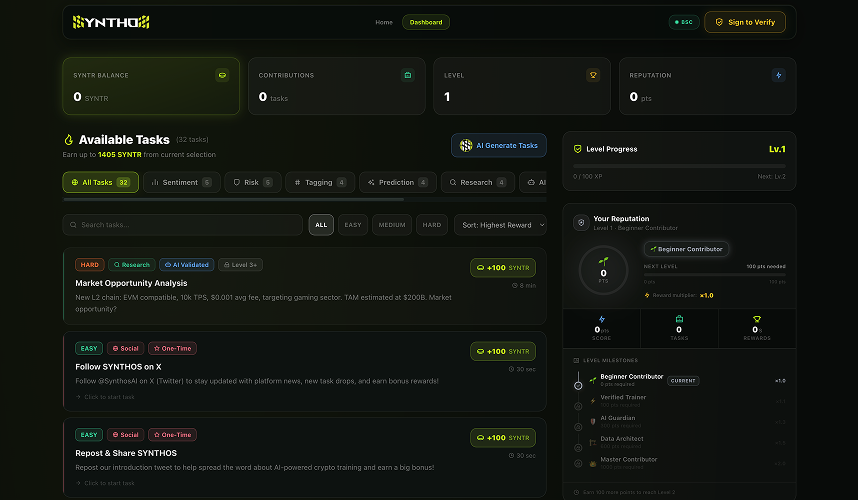Click the Search tasks input field
Image resolution: width=858 pixels, height=500 pixels.
[182, 225]
